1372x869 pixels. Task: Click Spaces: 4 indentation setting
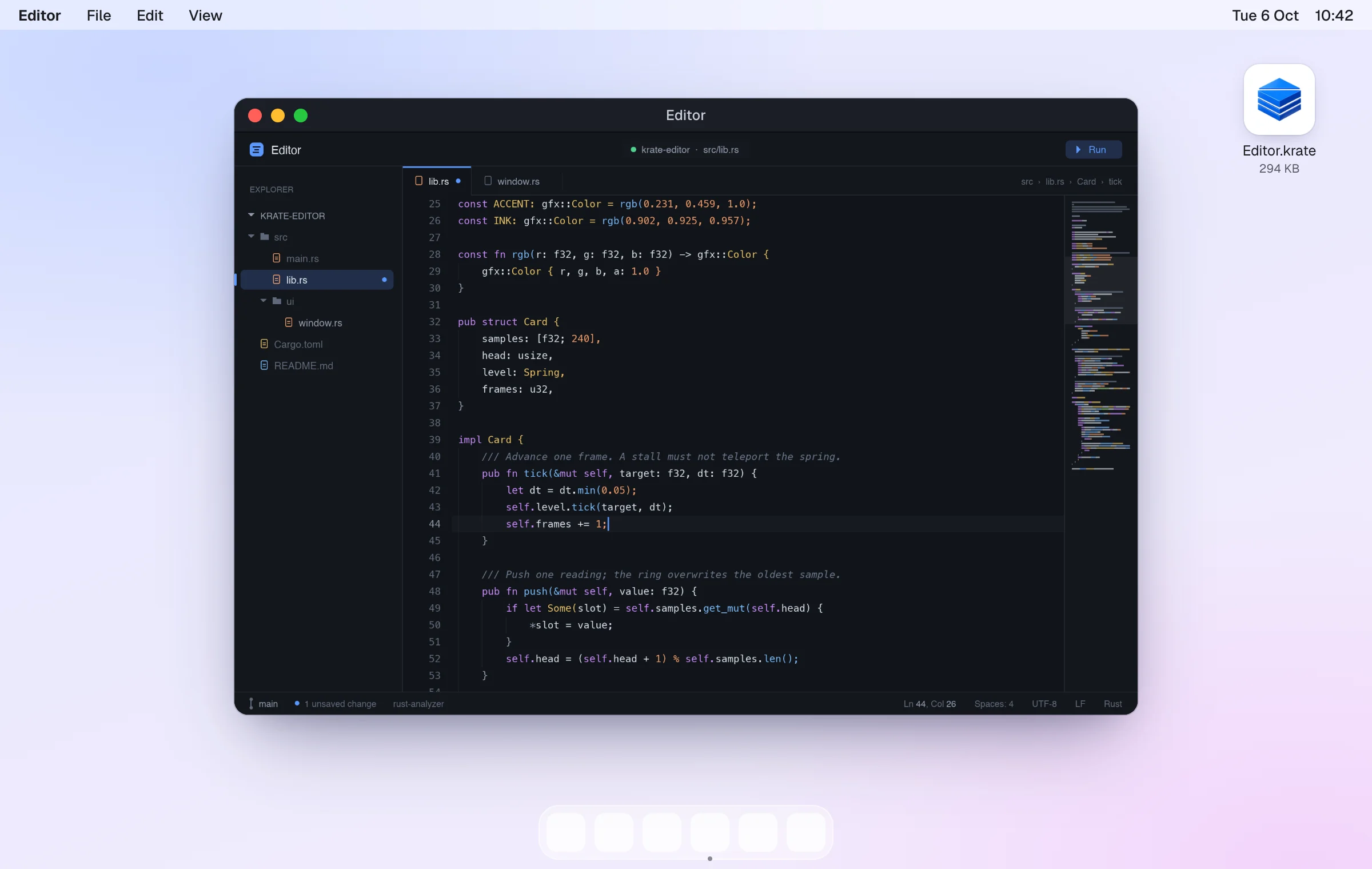click(x=994, y=704)
